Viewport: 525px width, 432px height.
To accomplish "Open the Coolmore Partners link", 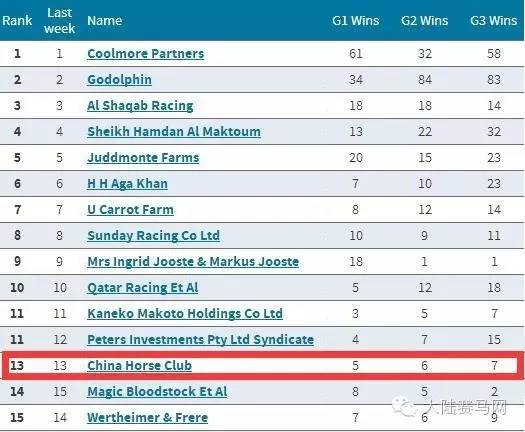I will [x=146, y=54].
